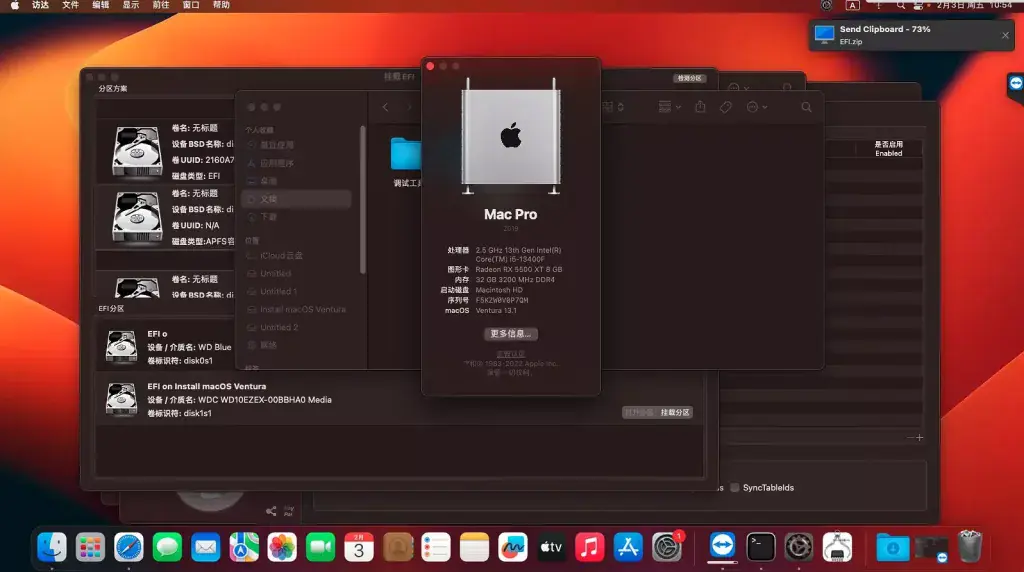1024x572 pixels.
Task: Click 挂载分区 for Install macOS Ventura EFI
Action: tap(675, 413)
